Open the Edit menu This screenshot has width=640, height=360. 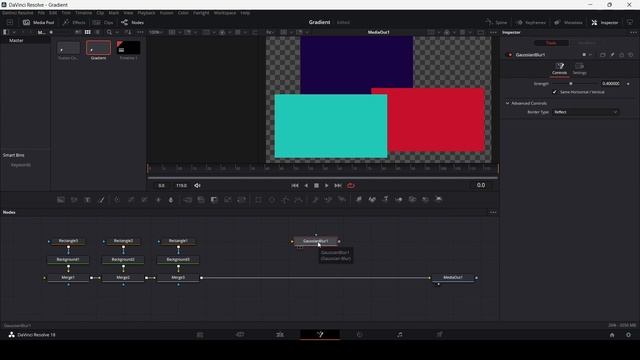[53, 13]
